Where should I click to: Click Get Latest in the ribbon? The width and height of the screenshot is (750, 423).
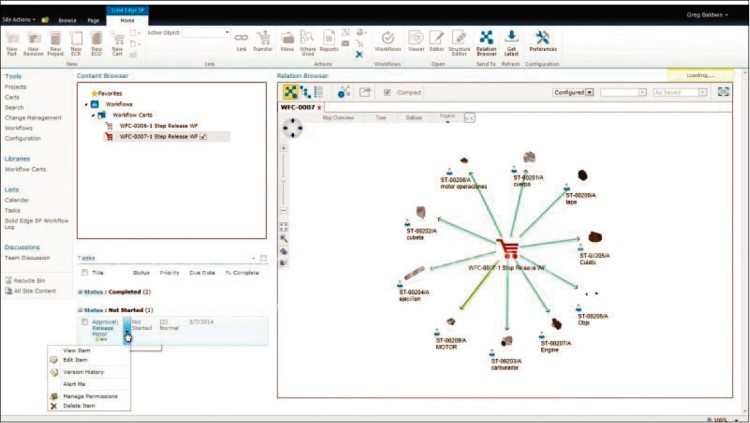[x=512, y=41]
